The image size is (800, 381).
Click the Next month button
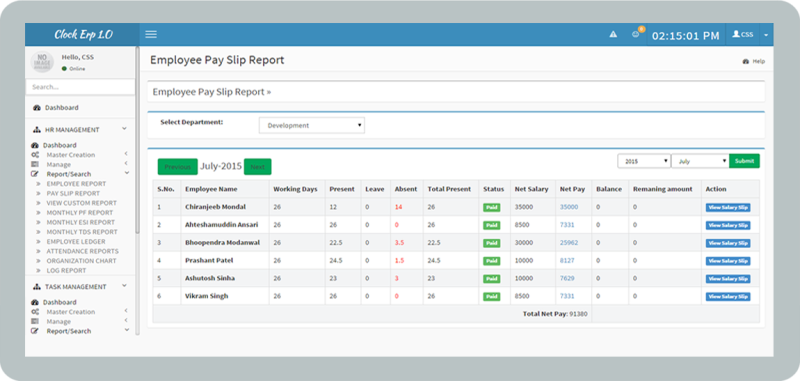[x=258, y=167]
